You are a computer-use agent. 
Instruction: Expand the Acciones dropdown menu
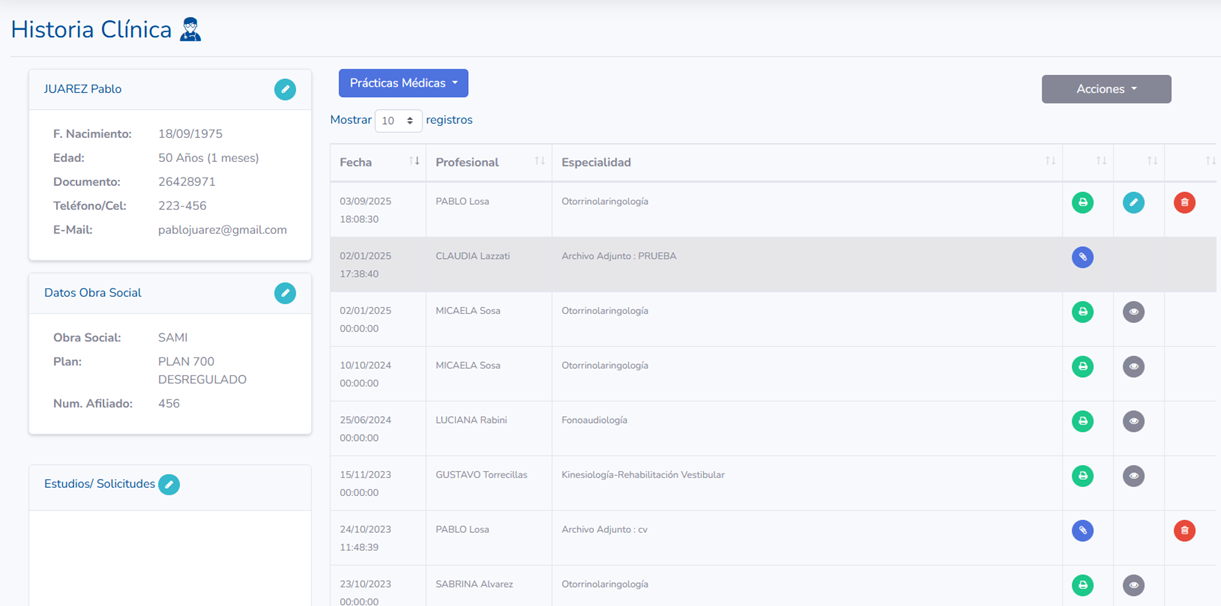(1106, 89)
